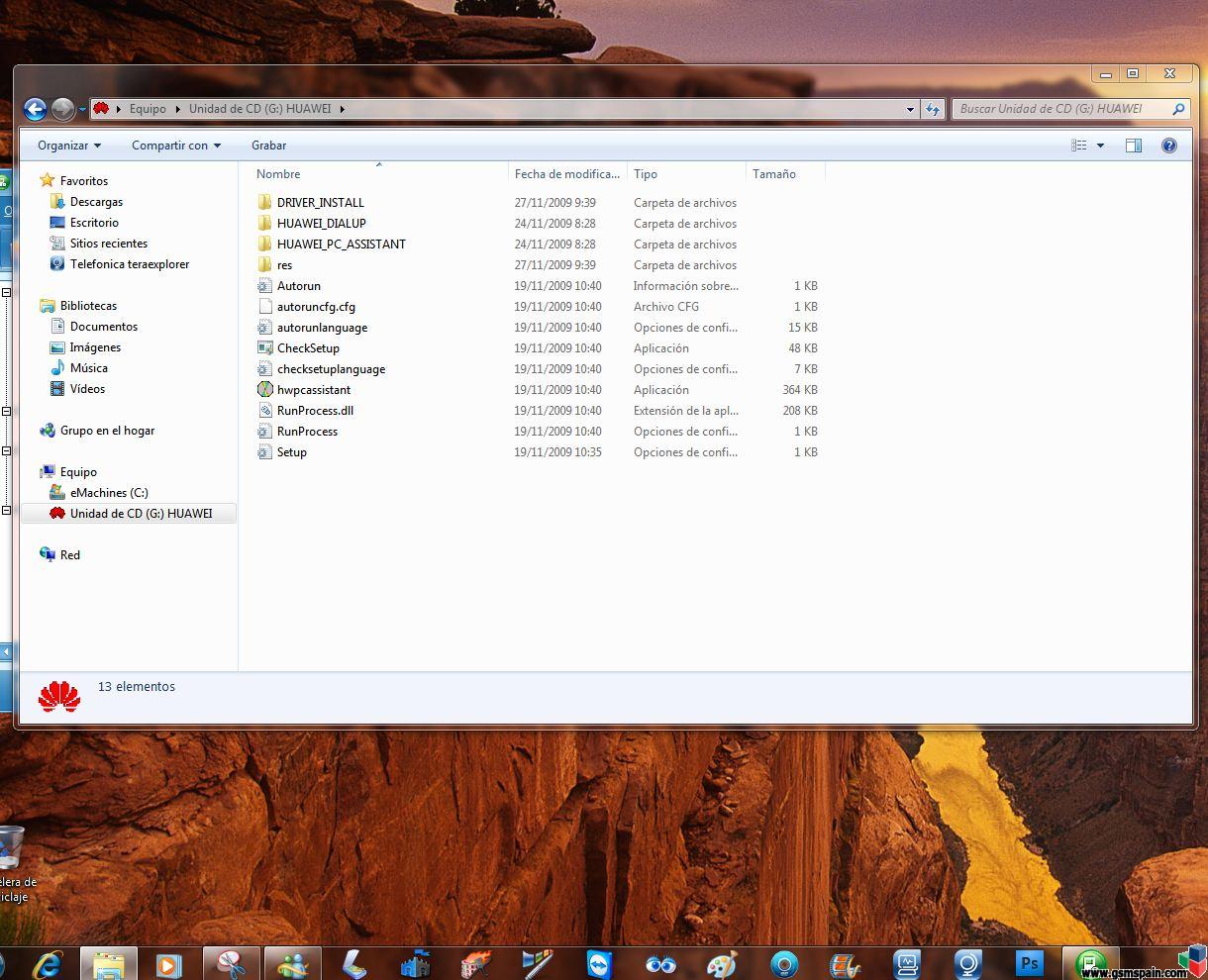Viewport: 1208px width, 980px height.
Task: Click the Equipo breadcrumb in the address bar
Action: tap(148, 109)
